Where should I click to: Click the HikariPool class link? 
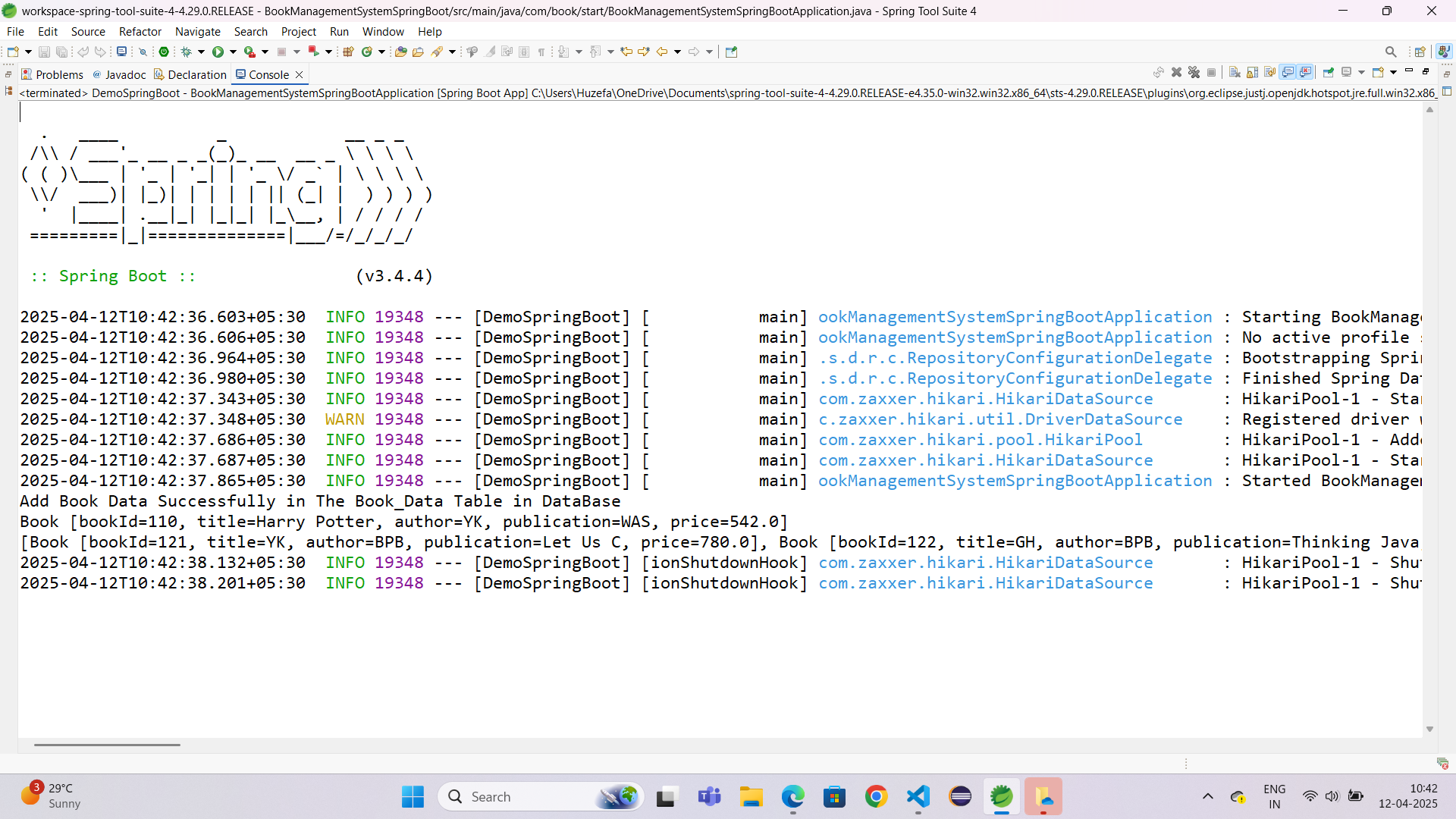pos(980,440)
